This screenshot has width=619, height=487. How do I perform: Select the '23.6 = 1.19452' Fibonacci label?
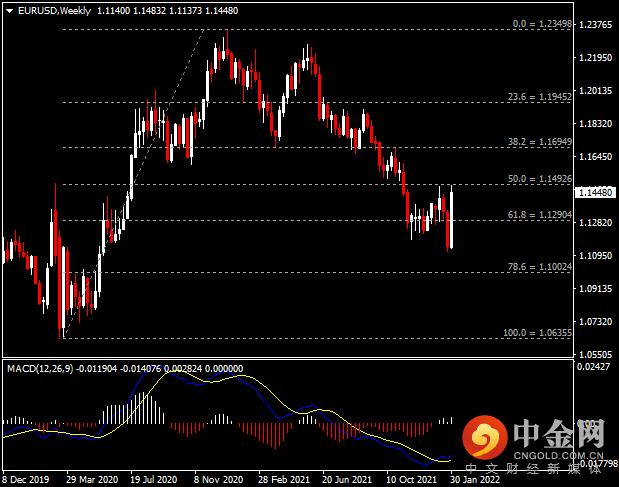click(x=540, y=97)
